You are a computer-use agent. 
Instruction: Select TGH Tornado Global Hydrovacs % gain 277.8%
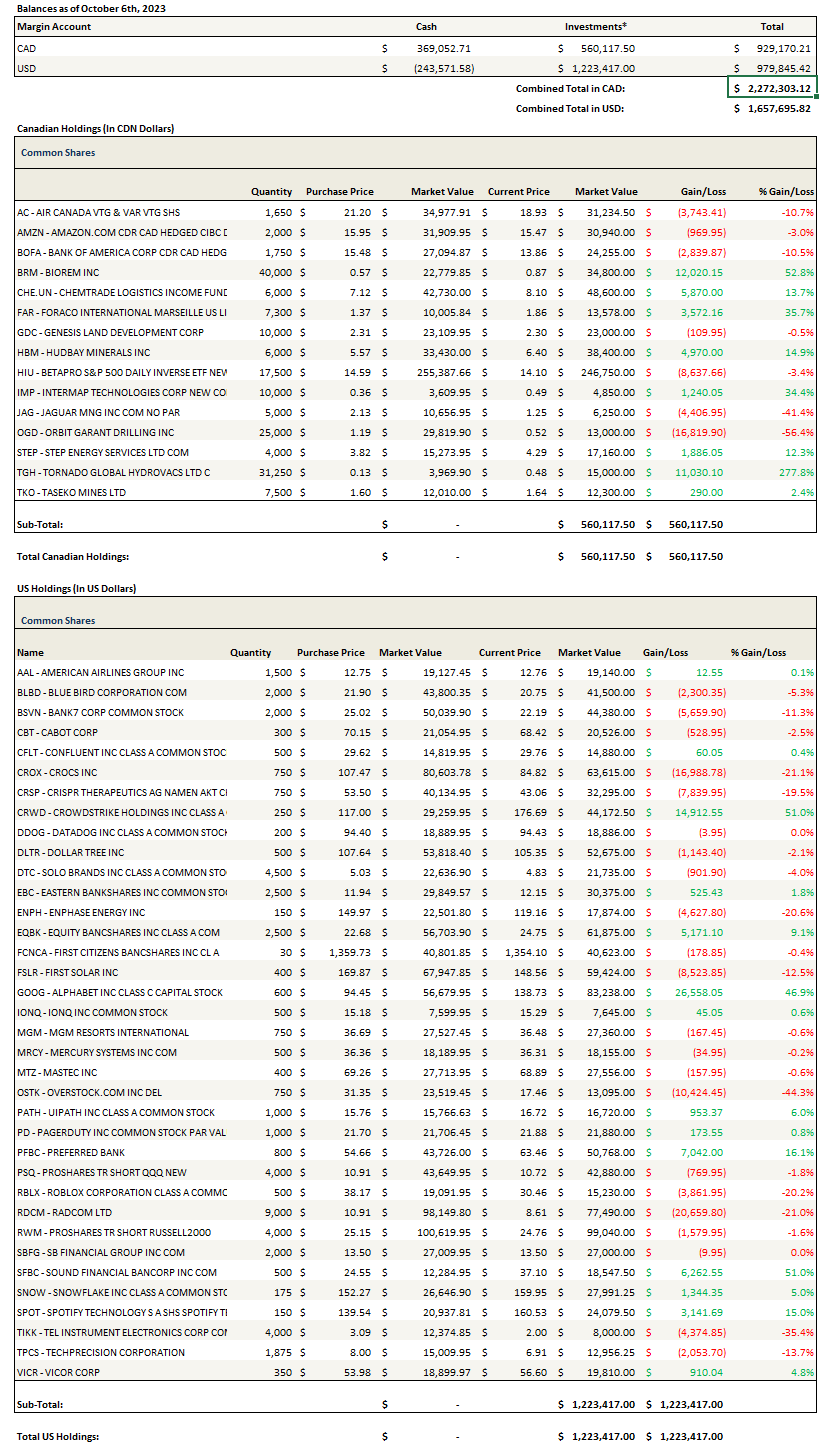(796, 472)
